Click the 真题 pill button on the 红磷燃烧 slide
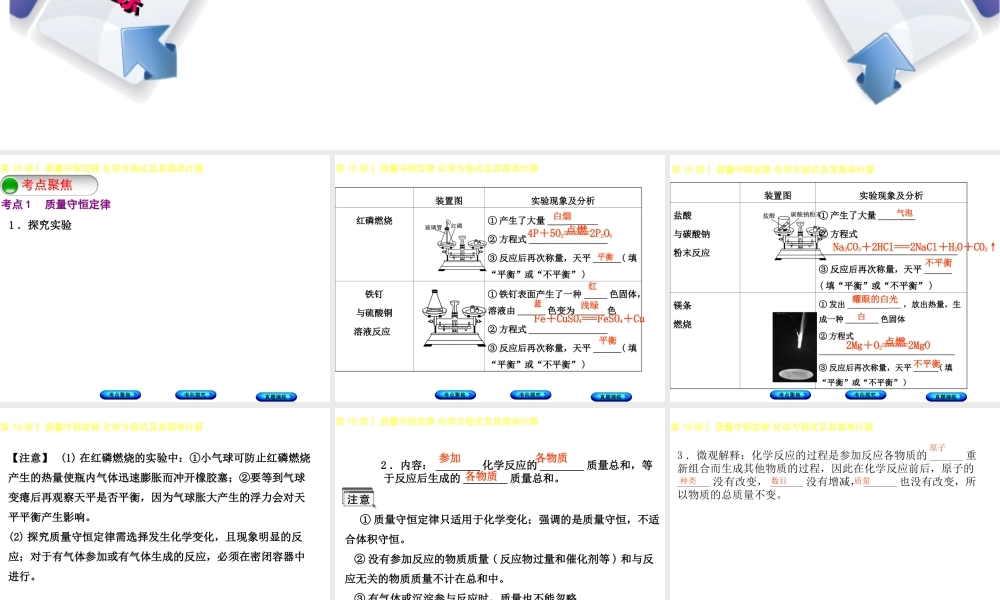1000x600 pixels. (611, 397)
